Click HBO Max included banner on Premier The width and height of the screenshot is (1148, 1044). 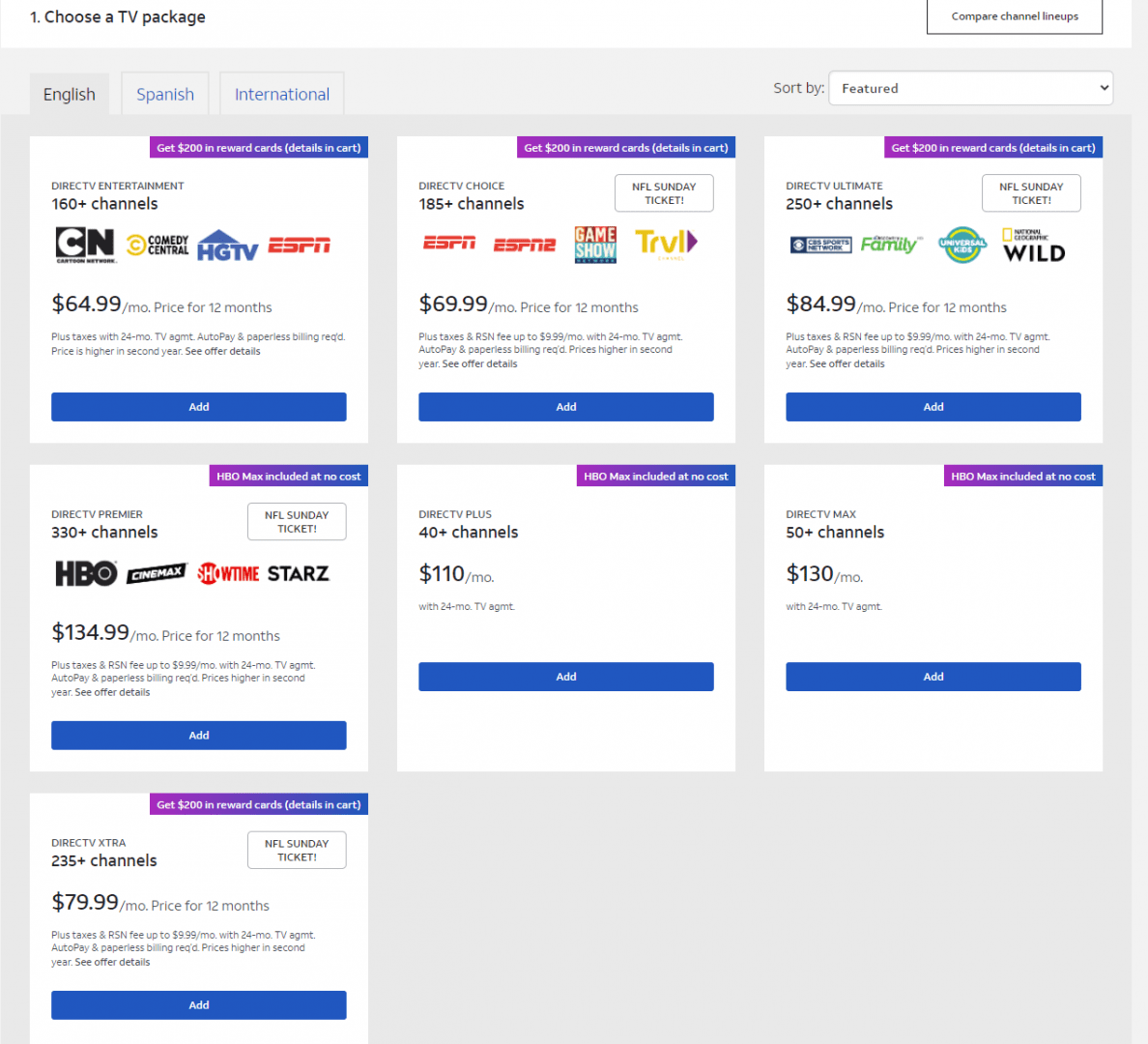click(289, 477)
